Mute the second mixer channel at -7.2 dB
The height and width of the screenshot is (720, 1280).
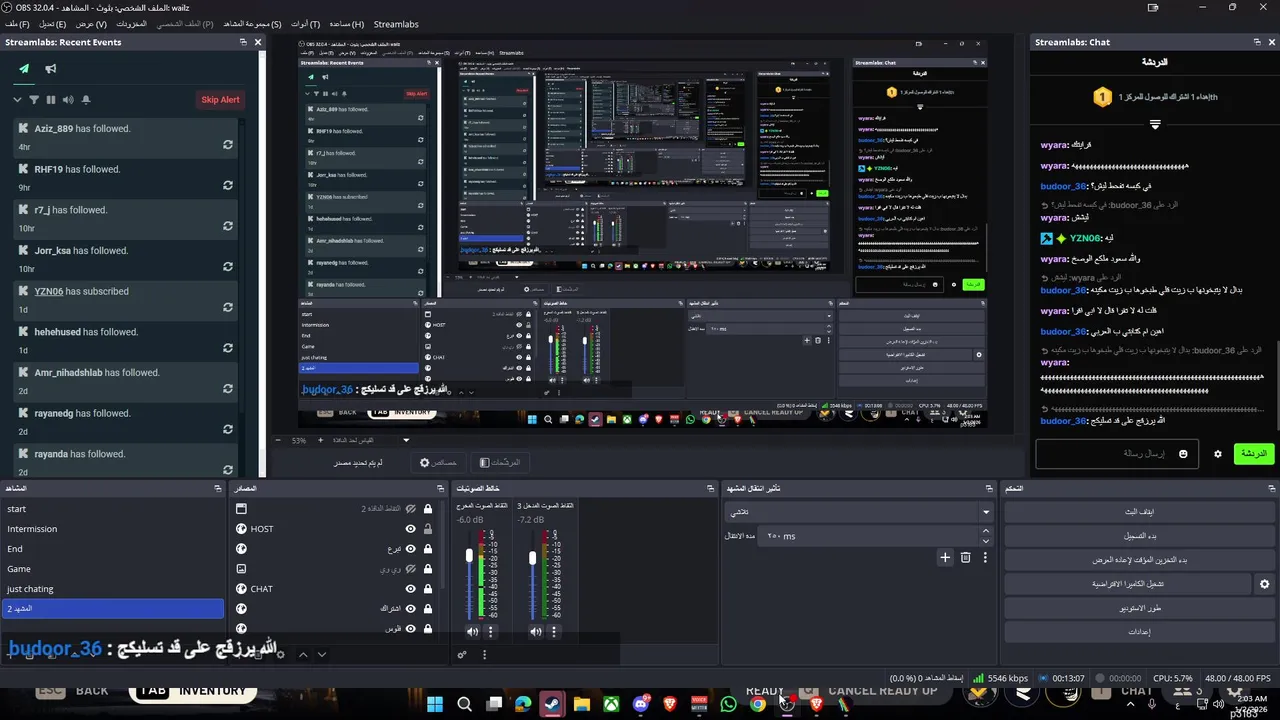pyautogui.click(x=536, y=631)
